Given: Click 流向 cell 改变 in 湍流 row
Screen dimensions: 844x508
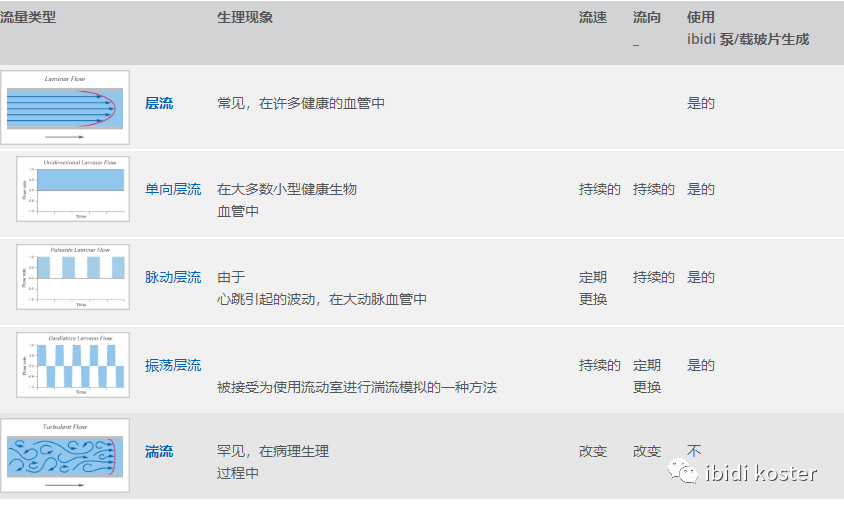Looking at the screenshot, I should [x=646, y=451].
